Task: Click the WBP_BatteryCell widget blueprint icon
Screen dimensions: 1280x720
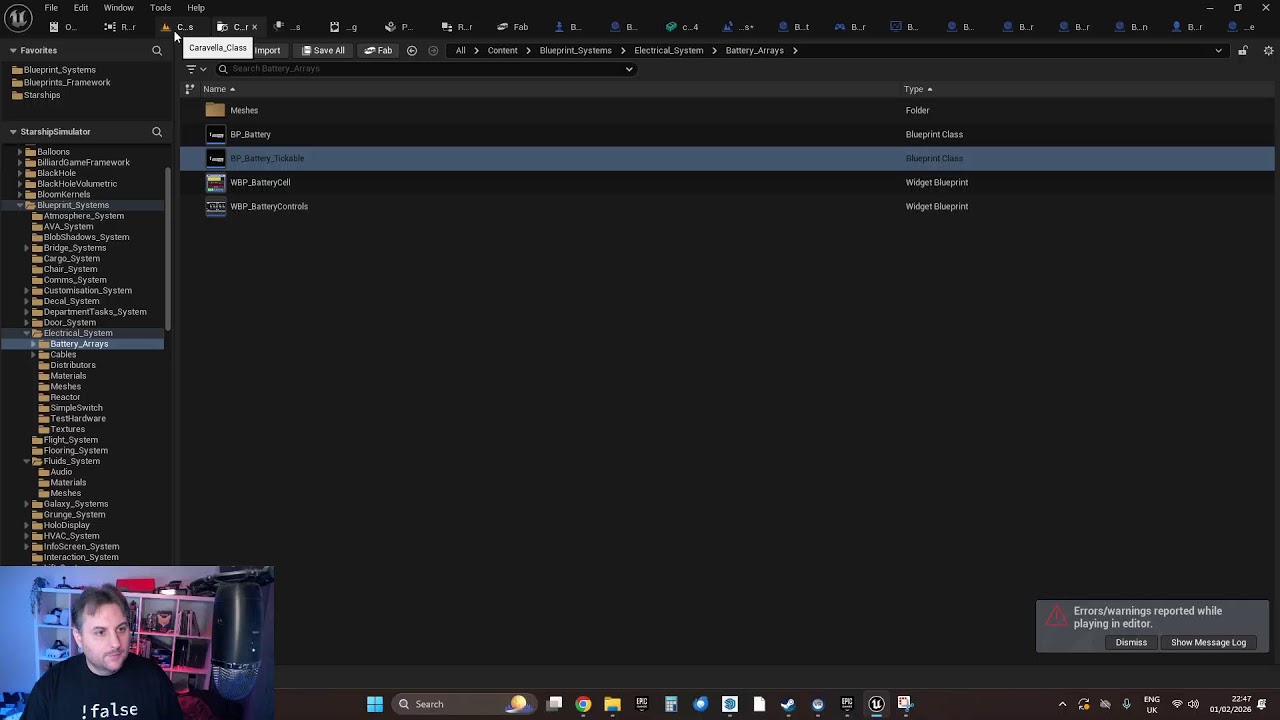Action: [x=216, y=182]
